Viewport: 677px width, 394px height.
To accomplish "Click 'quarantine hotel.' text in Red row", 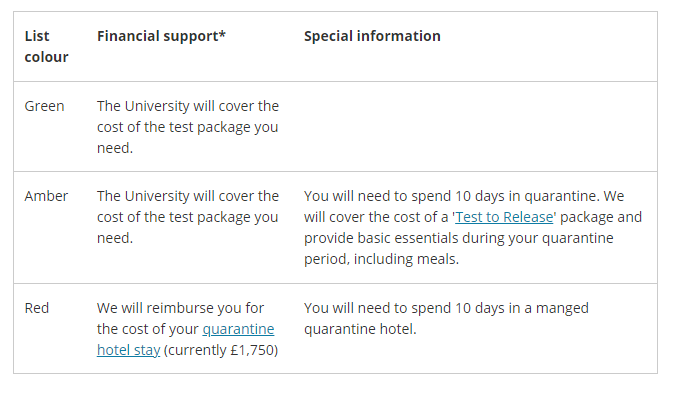I will coord(360,329).
